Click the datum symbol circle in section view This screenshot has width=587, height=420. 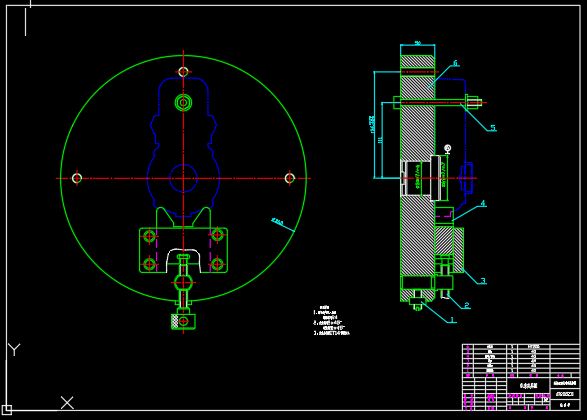(447, 148)
